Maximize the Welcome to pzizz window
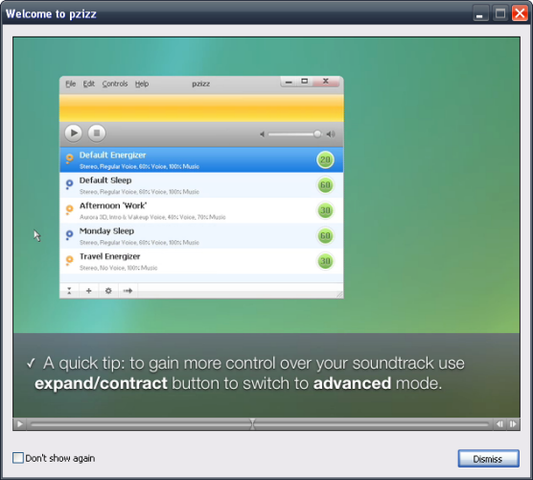The width and height of the screenshot is (533, 480). click(x=500, y=14)
